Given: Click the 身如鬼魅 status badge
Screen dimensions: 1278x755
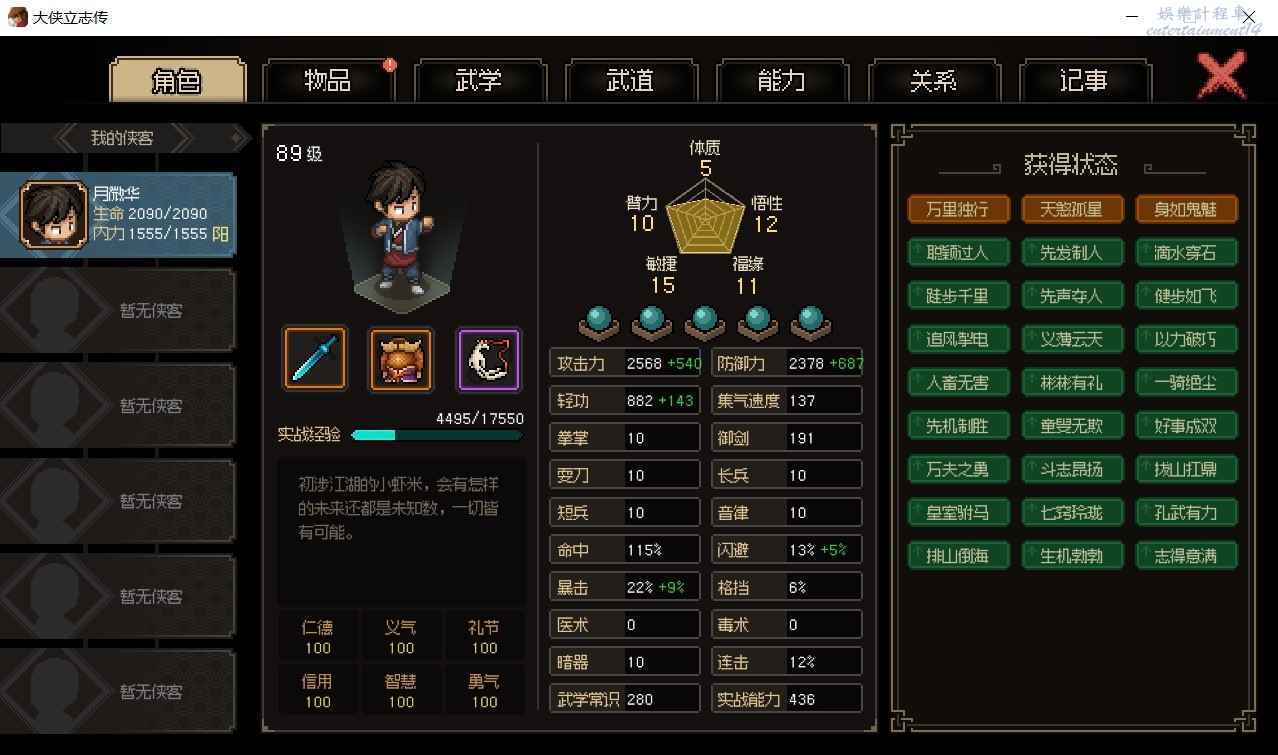Looking at the screenshot, I should pos(1186,209).
